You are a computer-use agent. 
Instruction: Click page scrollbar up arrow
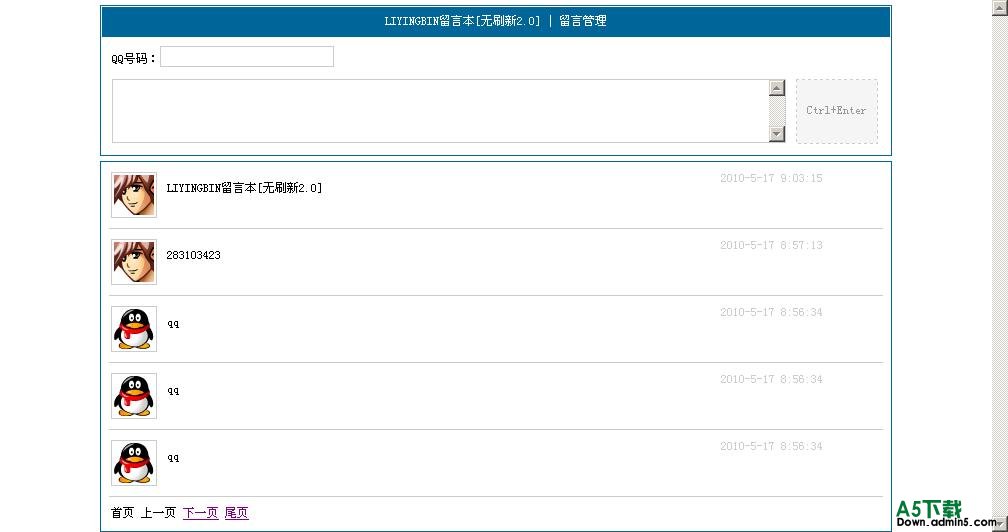(x=1000, y=6)
